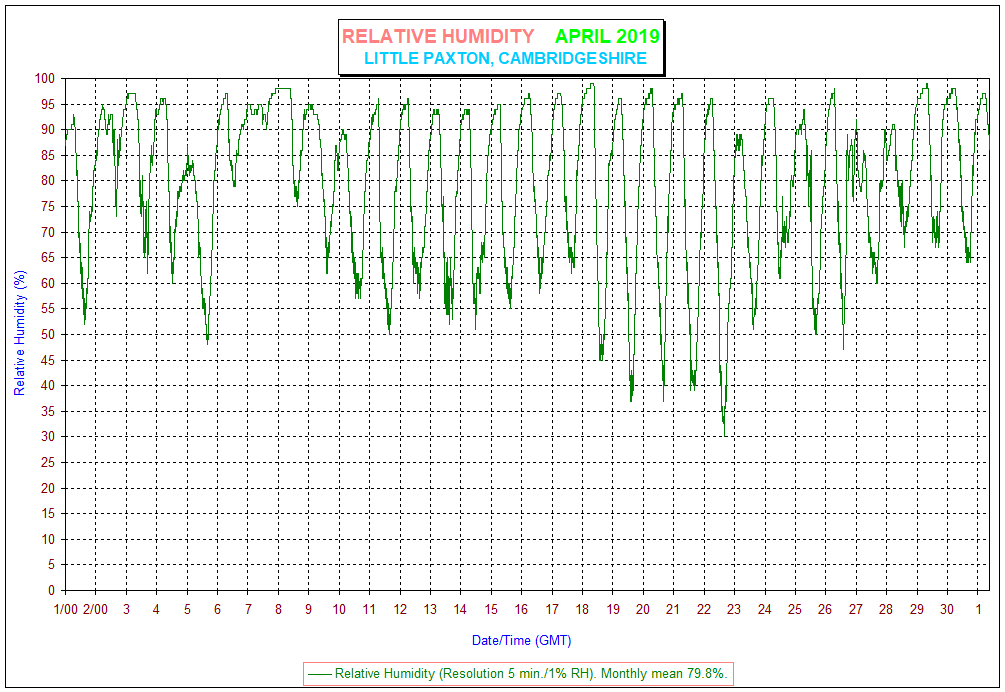Click the x-axis date label 7

[x=248, y=609]
